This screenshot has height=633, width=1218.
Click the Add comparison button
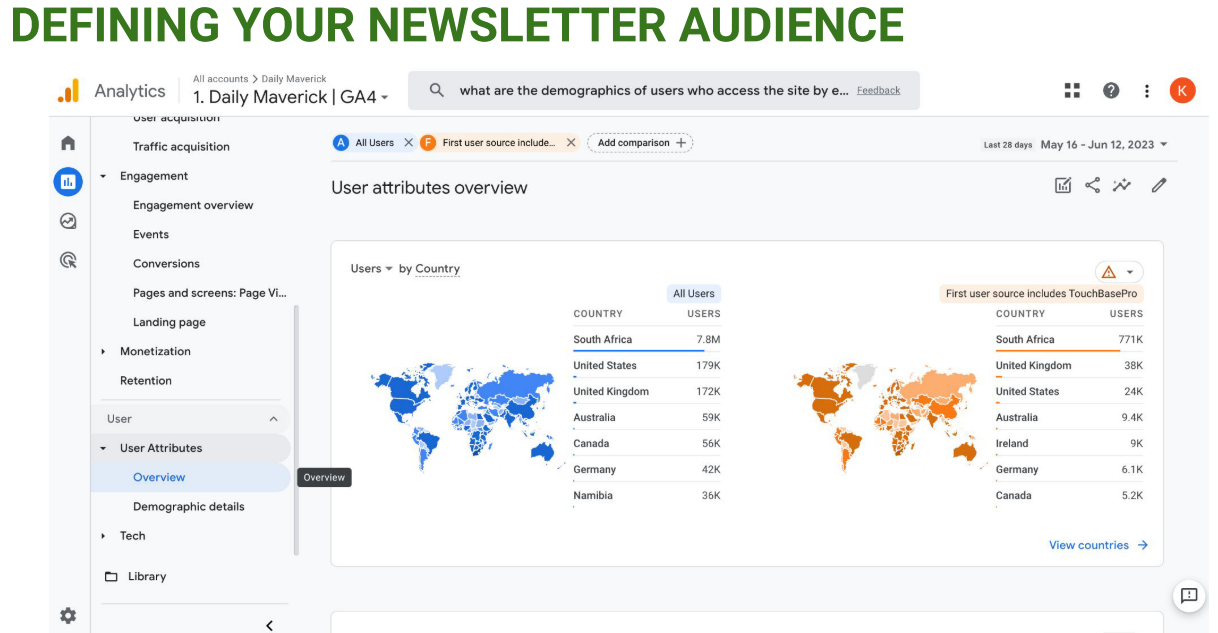click(x=640, y=143)
